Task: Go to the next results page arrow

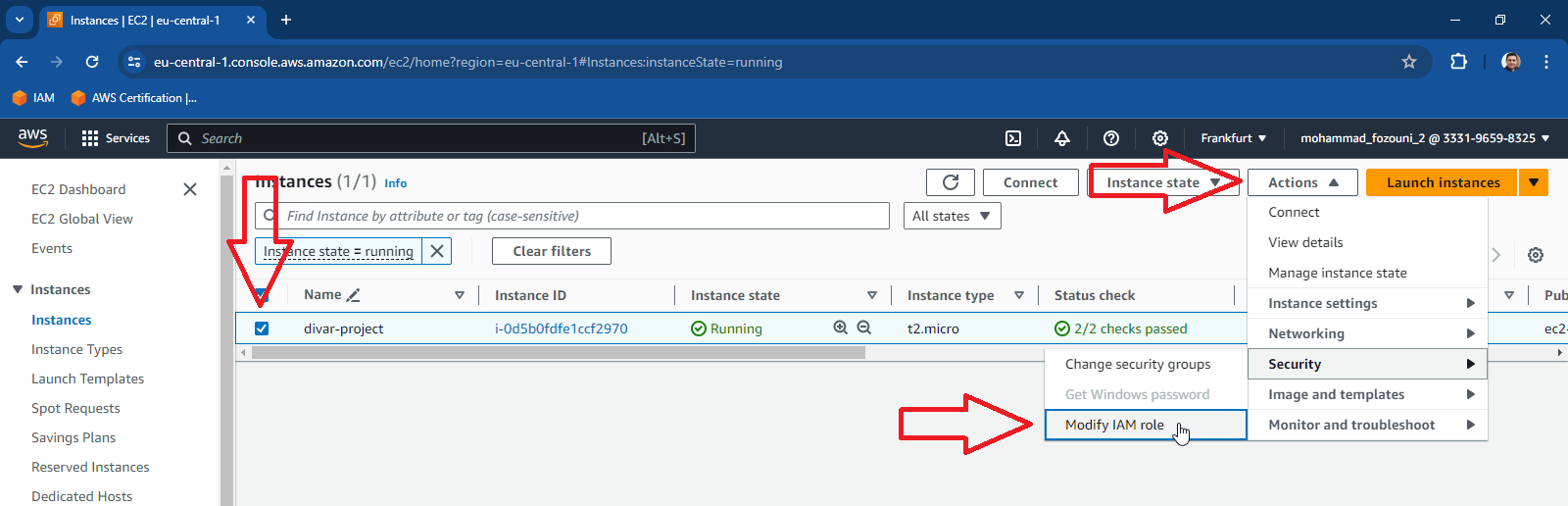Action: coord(1496,255)
